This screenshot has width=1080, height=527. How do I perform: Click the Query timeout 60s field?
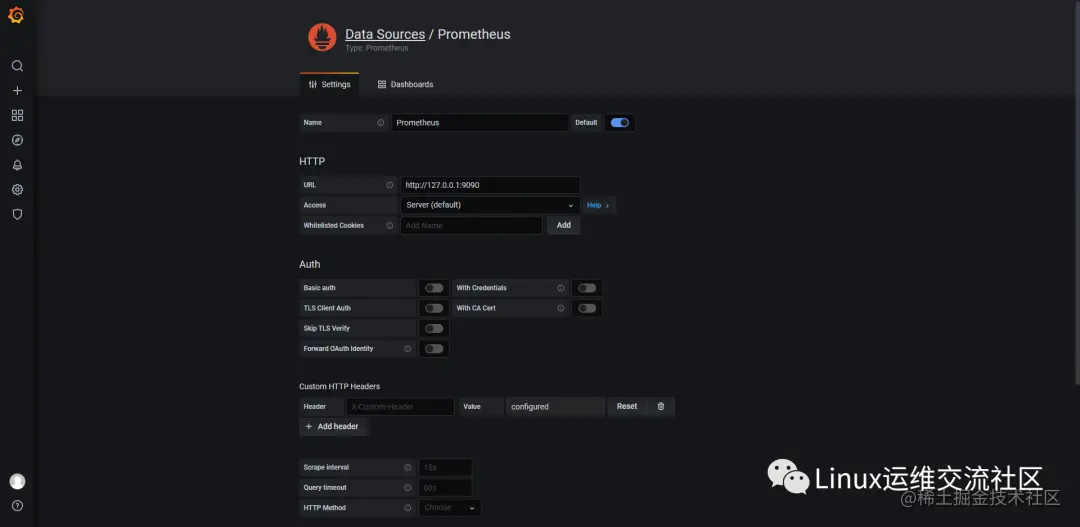click(x=446, y=487)
